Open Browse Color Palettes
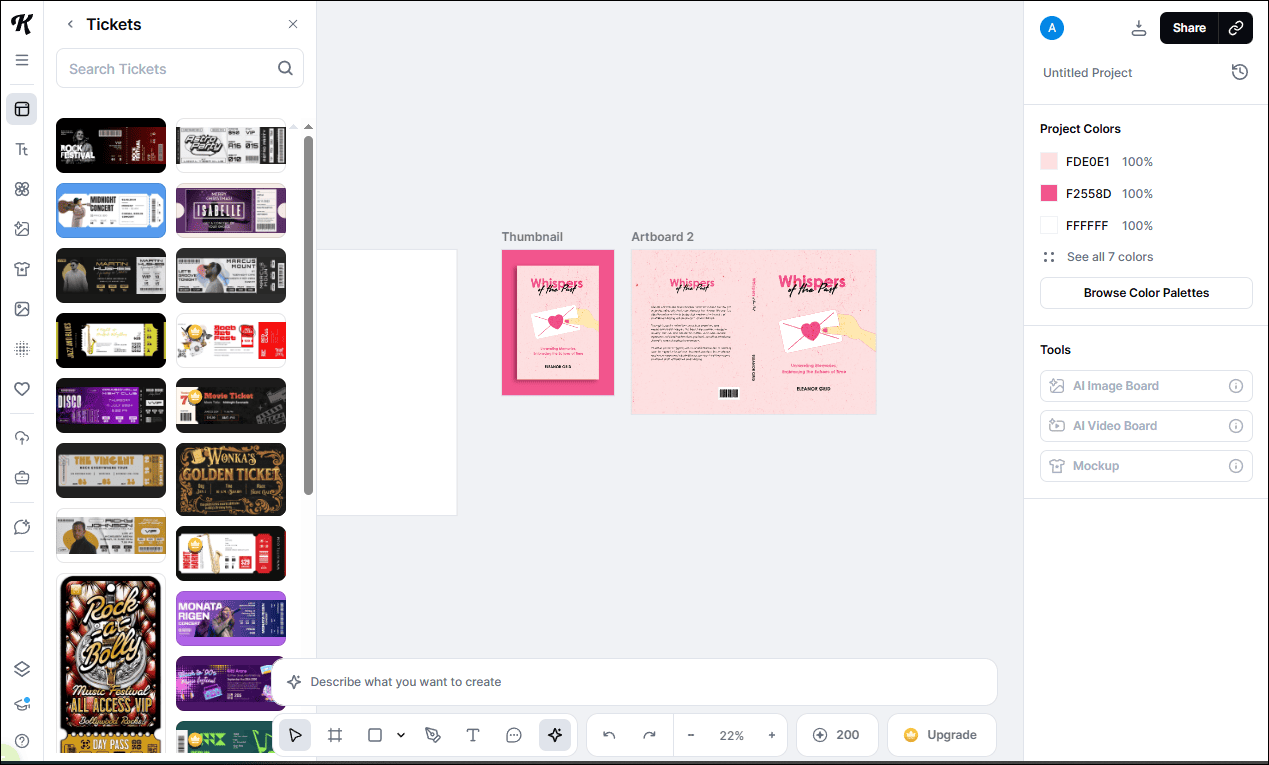This screenshot has height=765, width=1269. point(1146,292)
